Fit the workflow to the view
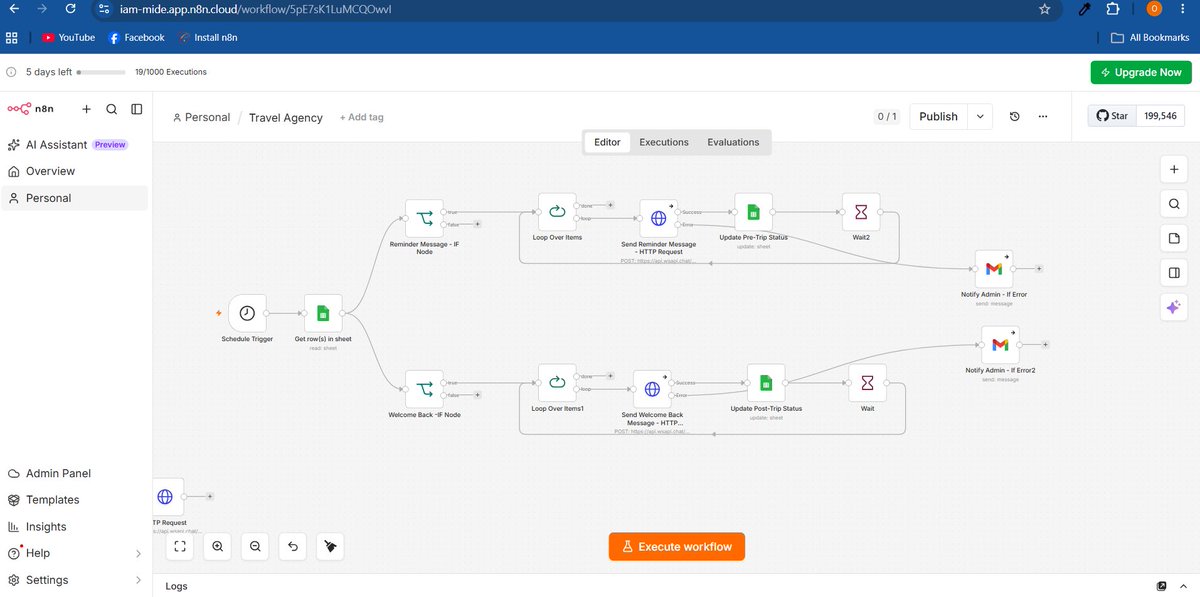1200x597 pixels. pyautogui.click(x=180, y=546)
